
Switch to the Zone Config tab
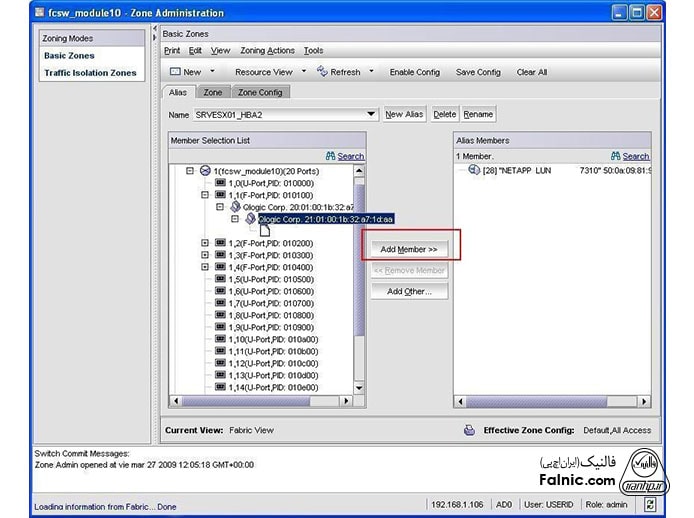tap(260, 92)
